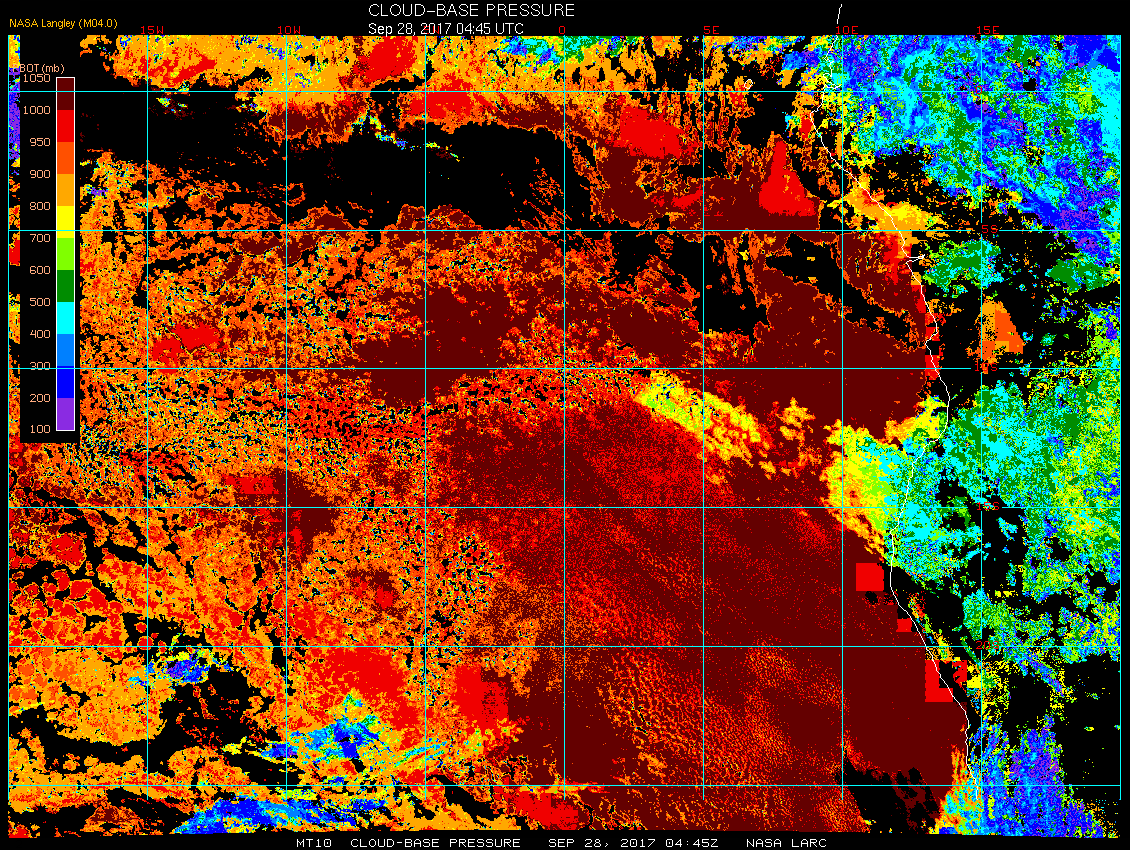The image size is (1130, 850).
Task: Click the "1000" legend value
Action: click(x=36, y=110)
